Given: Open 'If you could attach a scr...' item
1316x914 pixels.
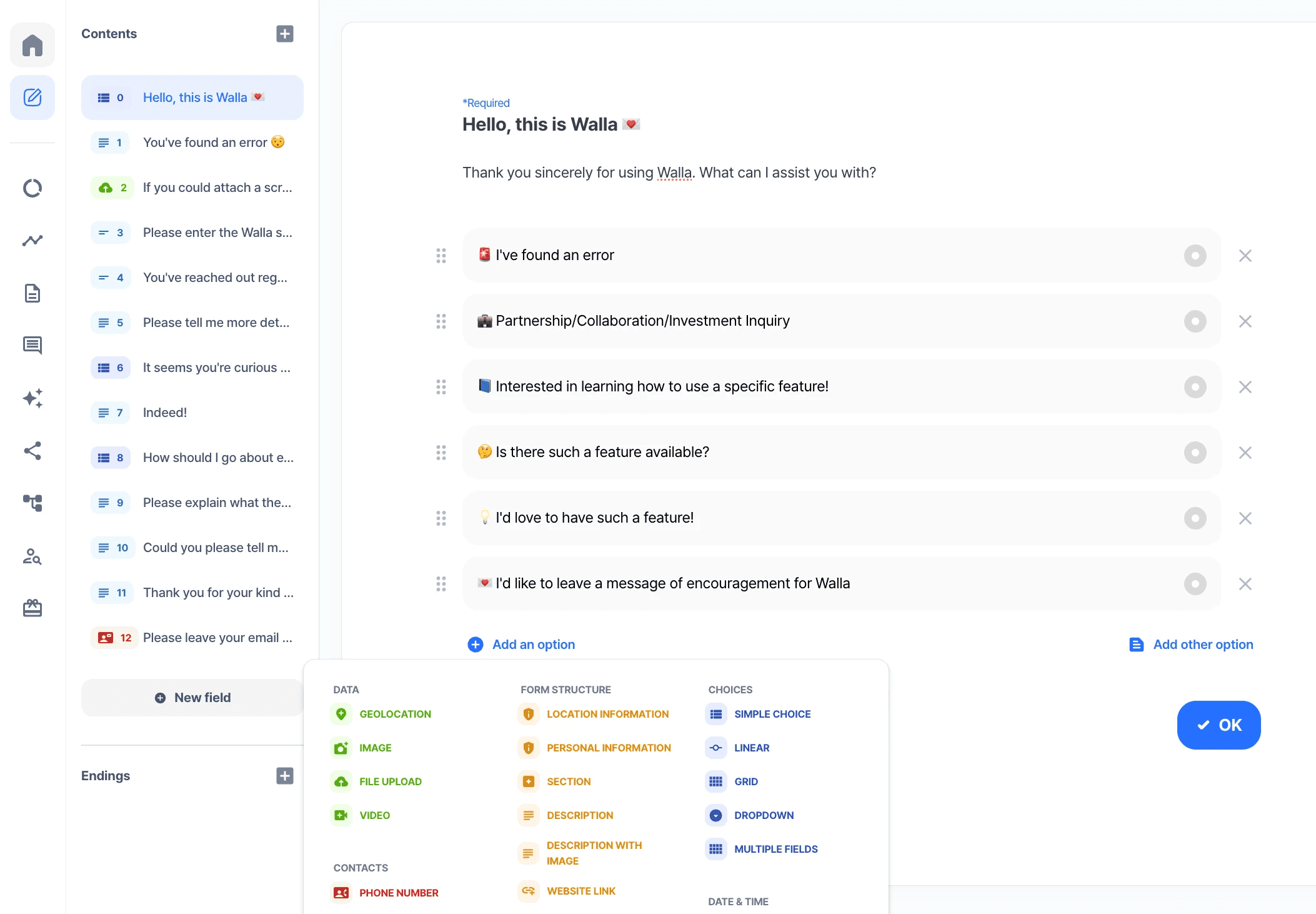Looking at the screenshot, I should click(192, 188).
